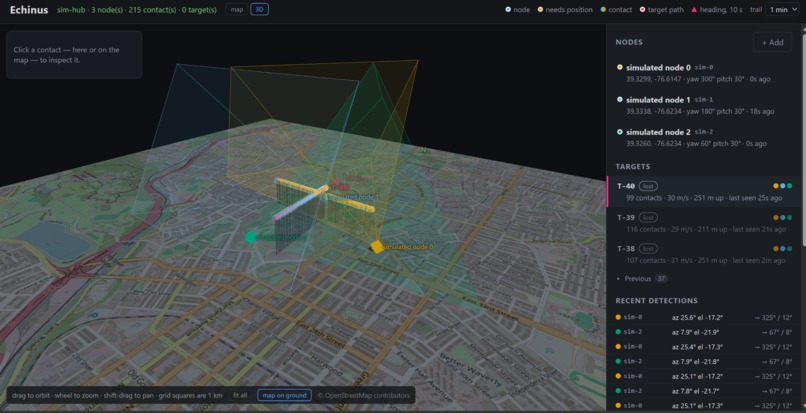806x413 pixels.
Task: Click the green dot beside simulated node 2
Action: point(620,132)
